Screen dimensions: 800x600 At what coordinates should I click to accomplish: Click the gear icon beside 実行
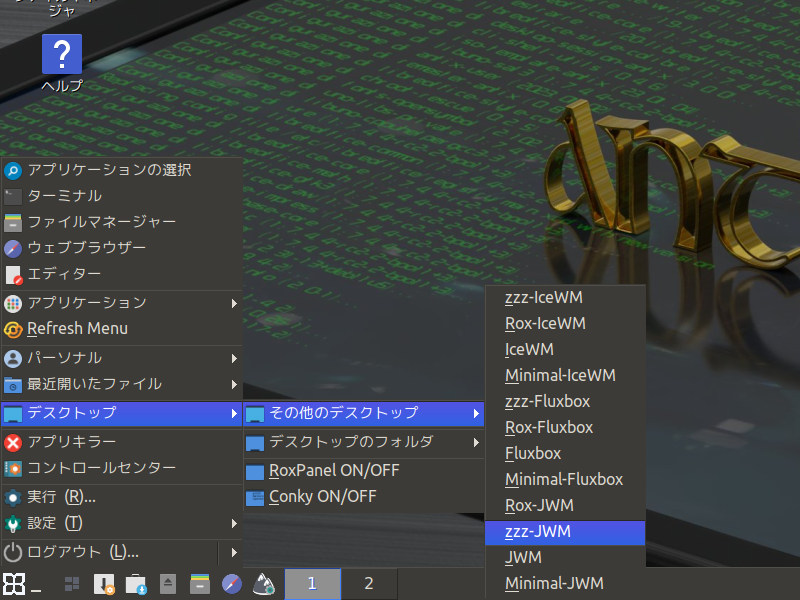(13, 497)
